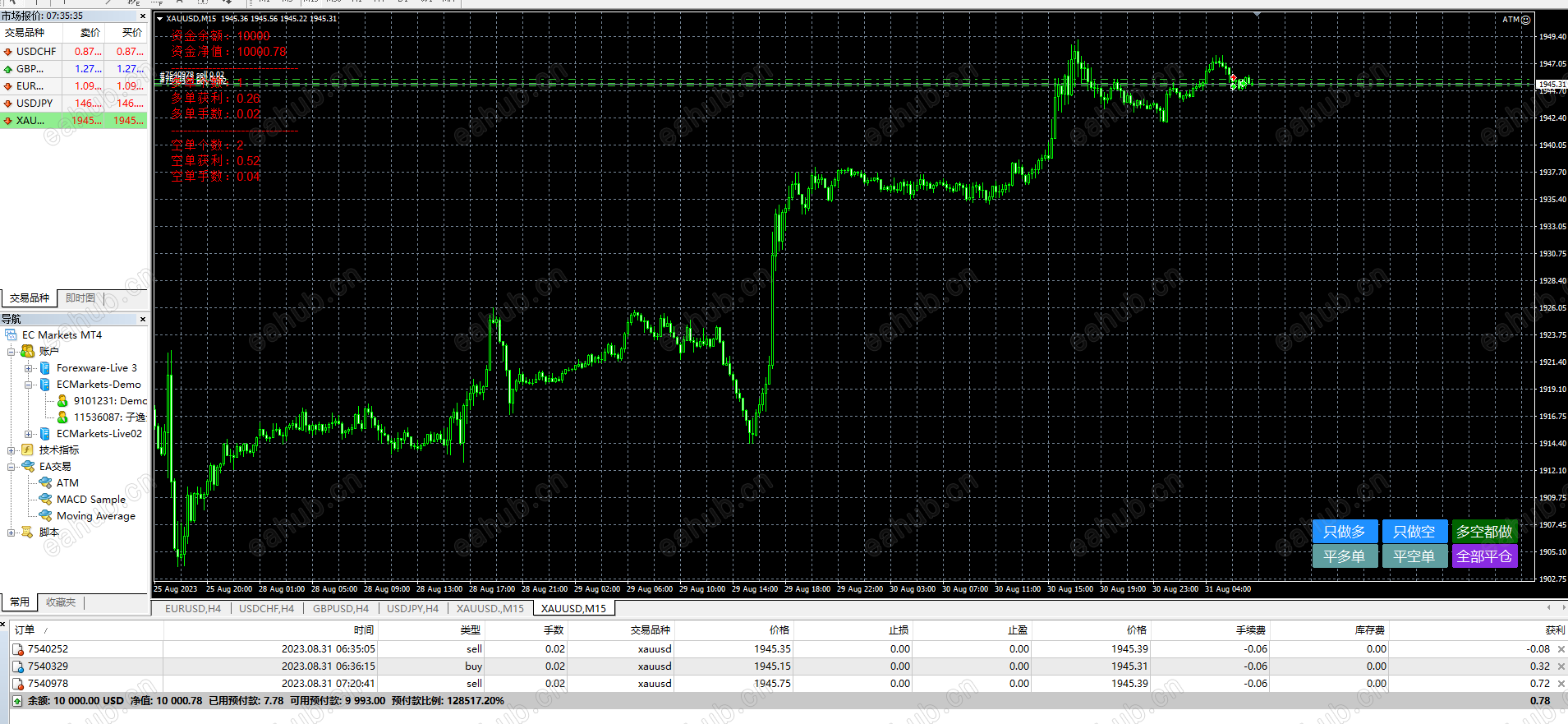
Task: Click the 平空单 close shorts button
Action: tap(1414, 556)
